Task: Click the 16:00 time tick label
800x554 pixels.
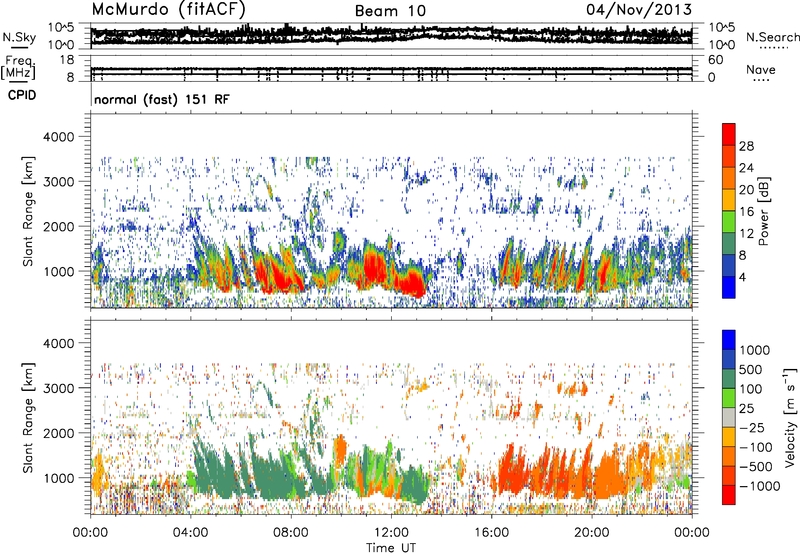Action: pos(491,533)
